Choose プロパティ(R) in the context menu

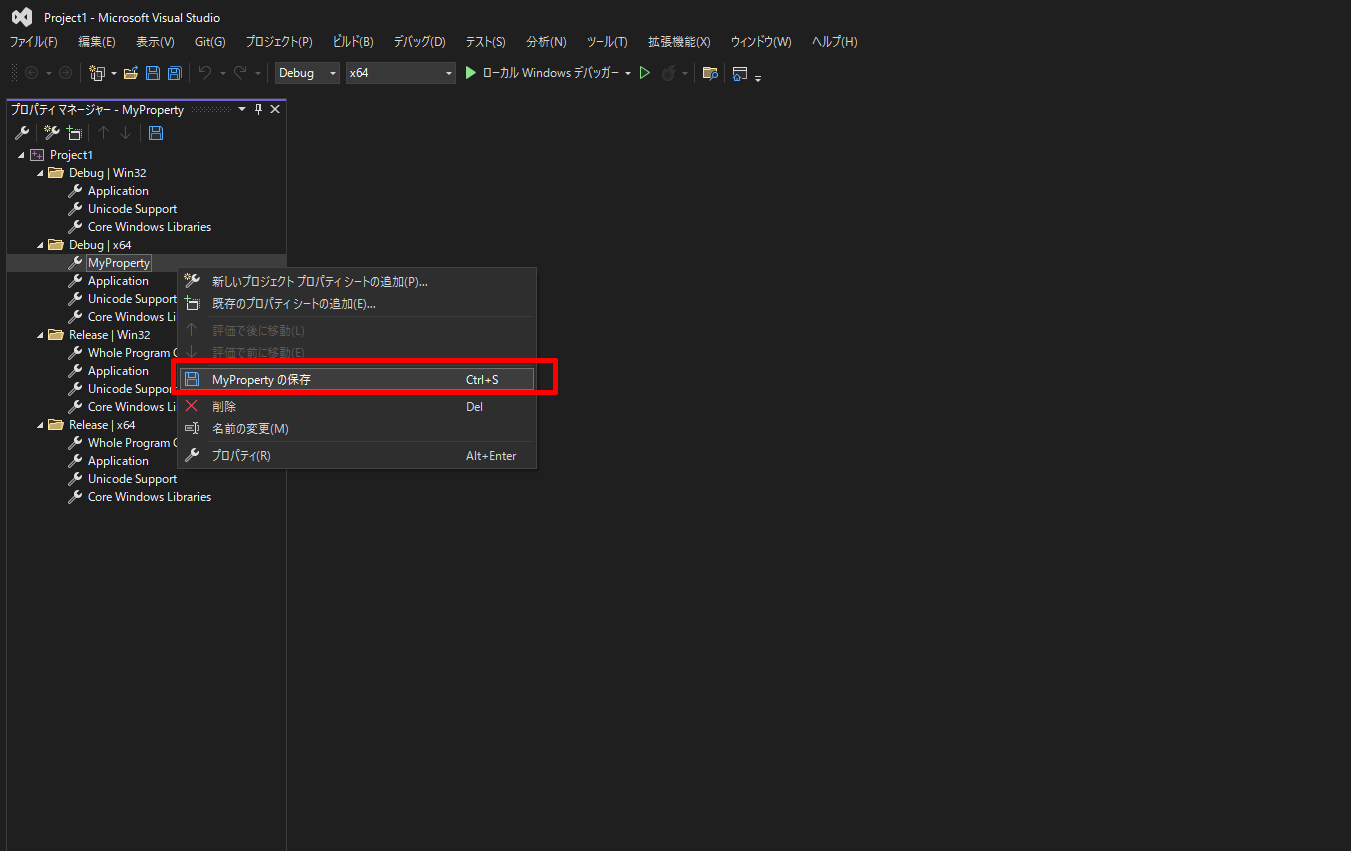click(x=357, y=456)
